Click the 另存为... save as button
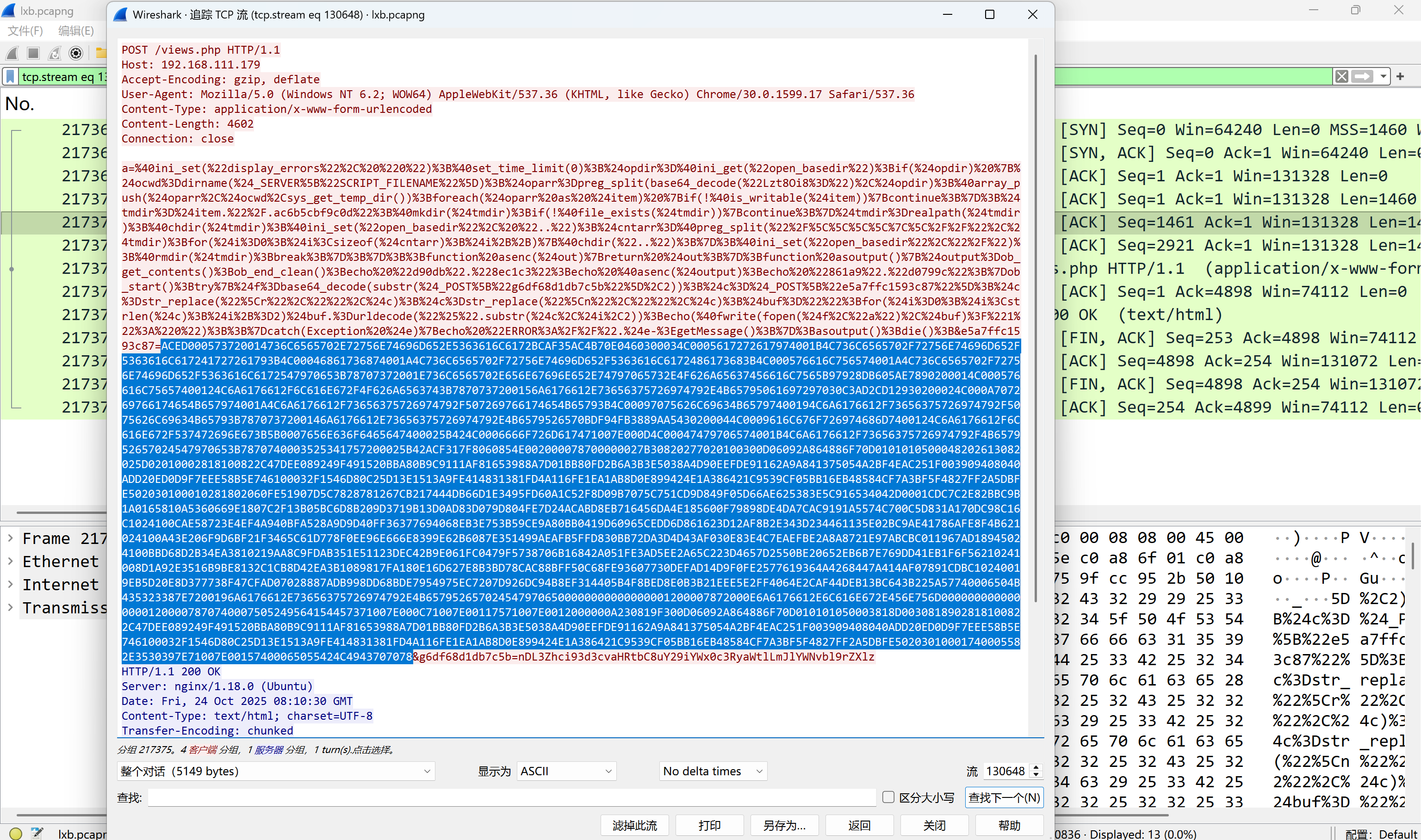Viewport: 1421px width, 840px height. pyautogui.click(x=784, y=825)
